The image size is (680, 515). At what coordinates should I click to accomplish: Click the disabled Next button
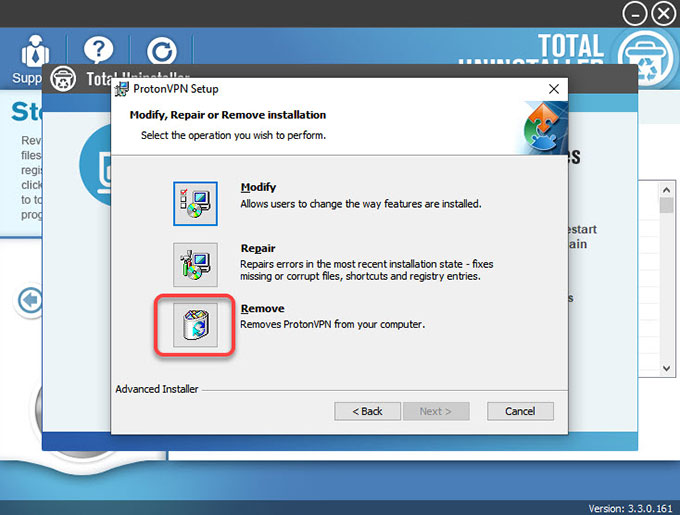tap(436, 411)
